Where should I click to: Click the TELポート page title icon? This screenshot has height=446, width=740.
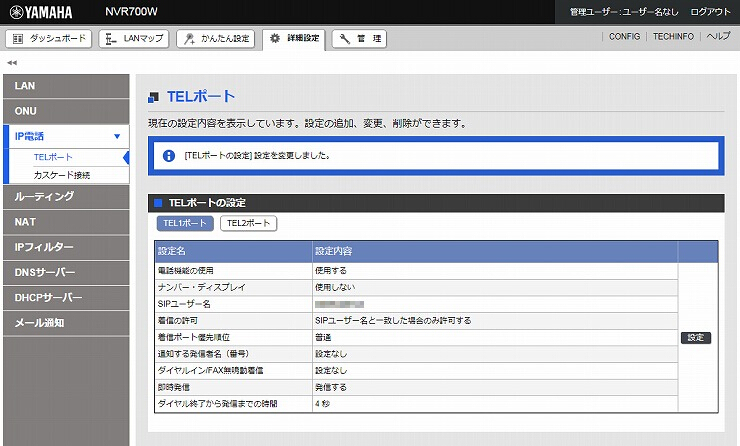153,97
